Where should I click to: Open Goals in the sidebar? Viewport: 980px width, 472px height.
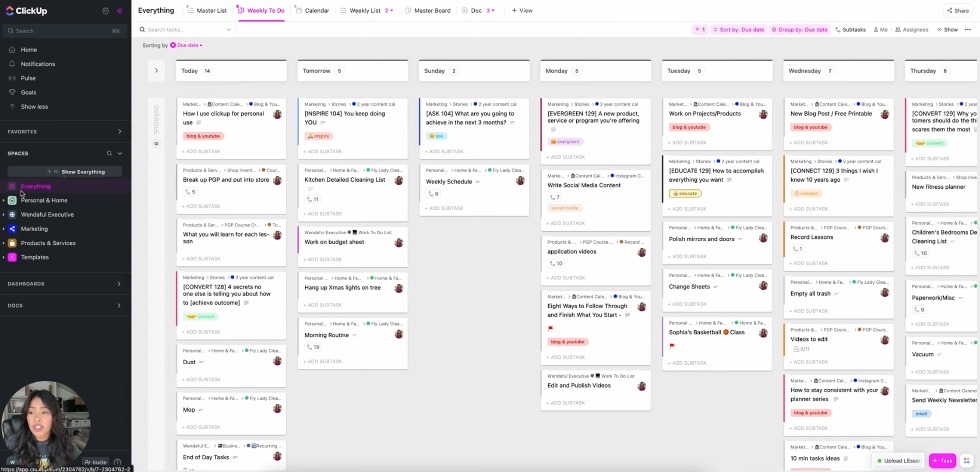pyautogui.click(x=28, y=93)
